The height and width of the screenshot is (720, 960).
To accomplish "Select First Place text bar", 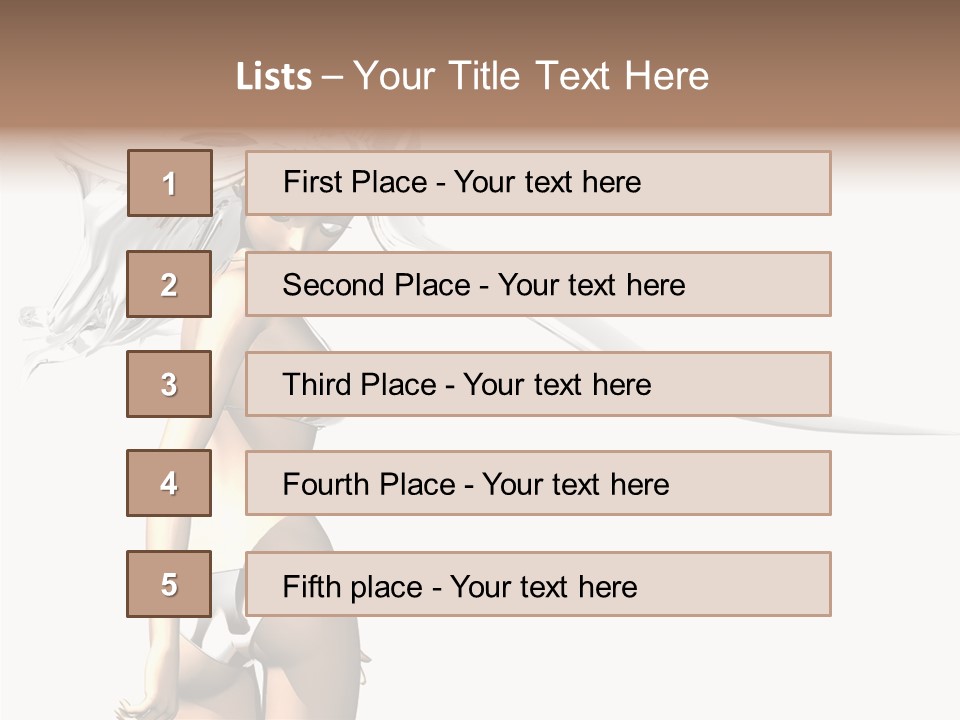I will (x=538, y=183).
